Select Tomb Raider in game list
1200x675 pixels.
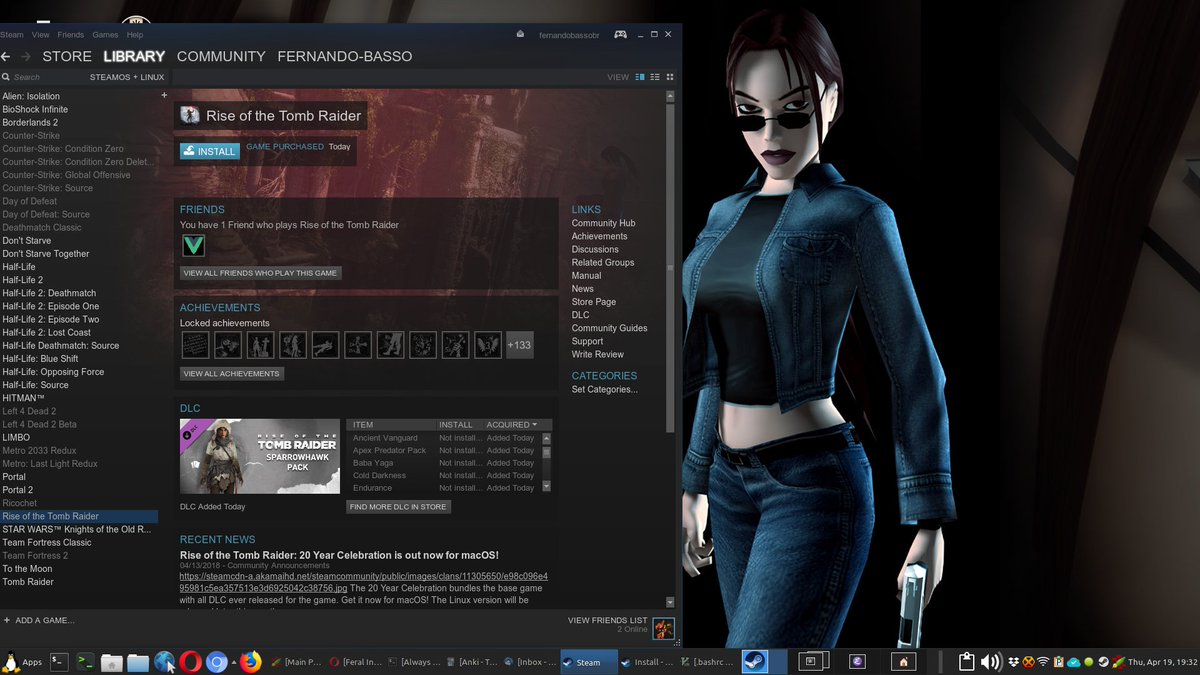28,582
